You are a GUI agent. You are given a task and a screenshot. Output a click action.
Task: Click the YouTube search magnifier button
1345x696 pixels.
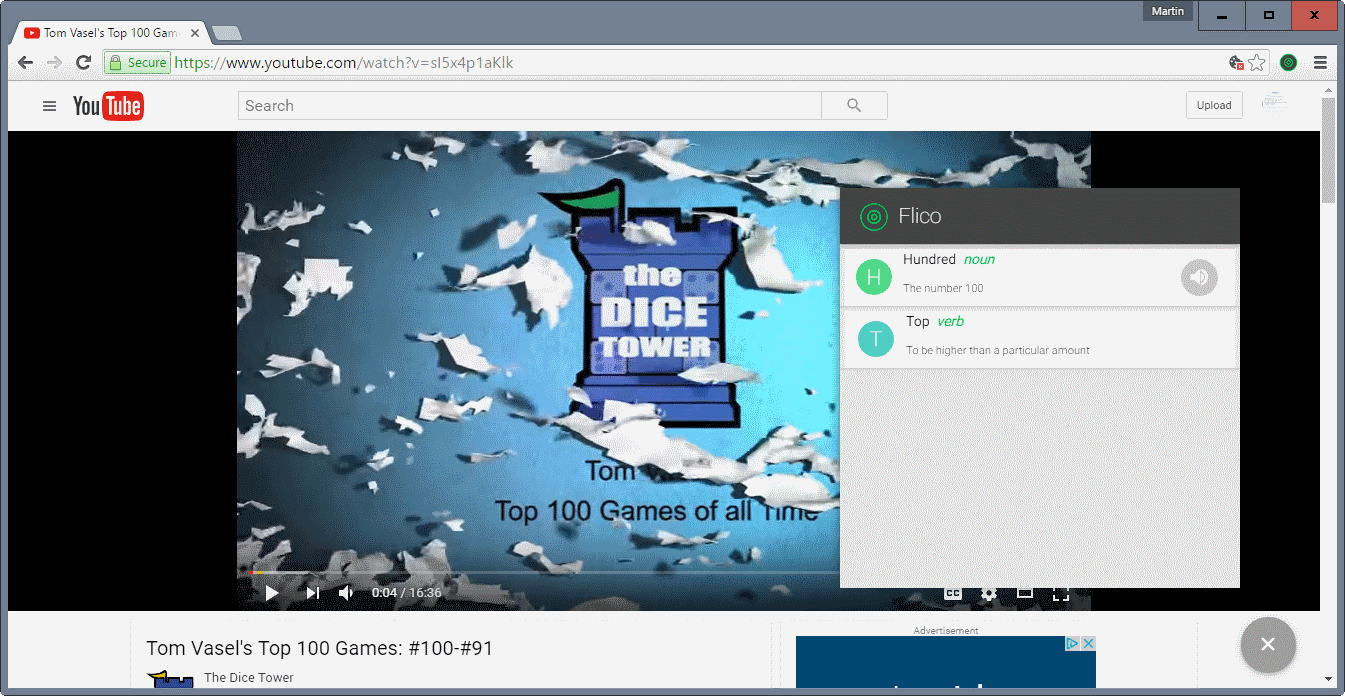point(854,106)
